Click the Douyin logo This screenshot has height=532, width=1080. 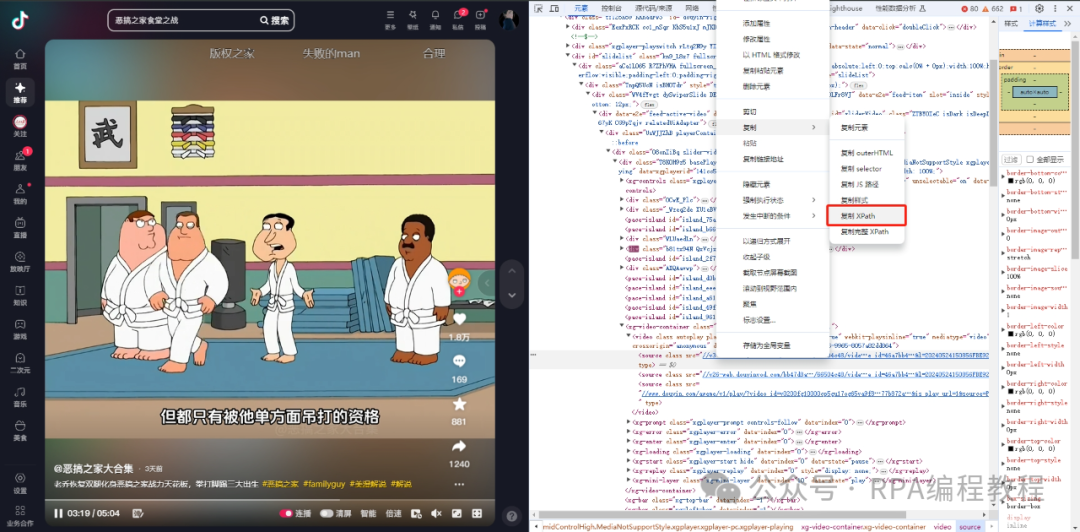20,20
